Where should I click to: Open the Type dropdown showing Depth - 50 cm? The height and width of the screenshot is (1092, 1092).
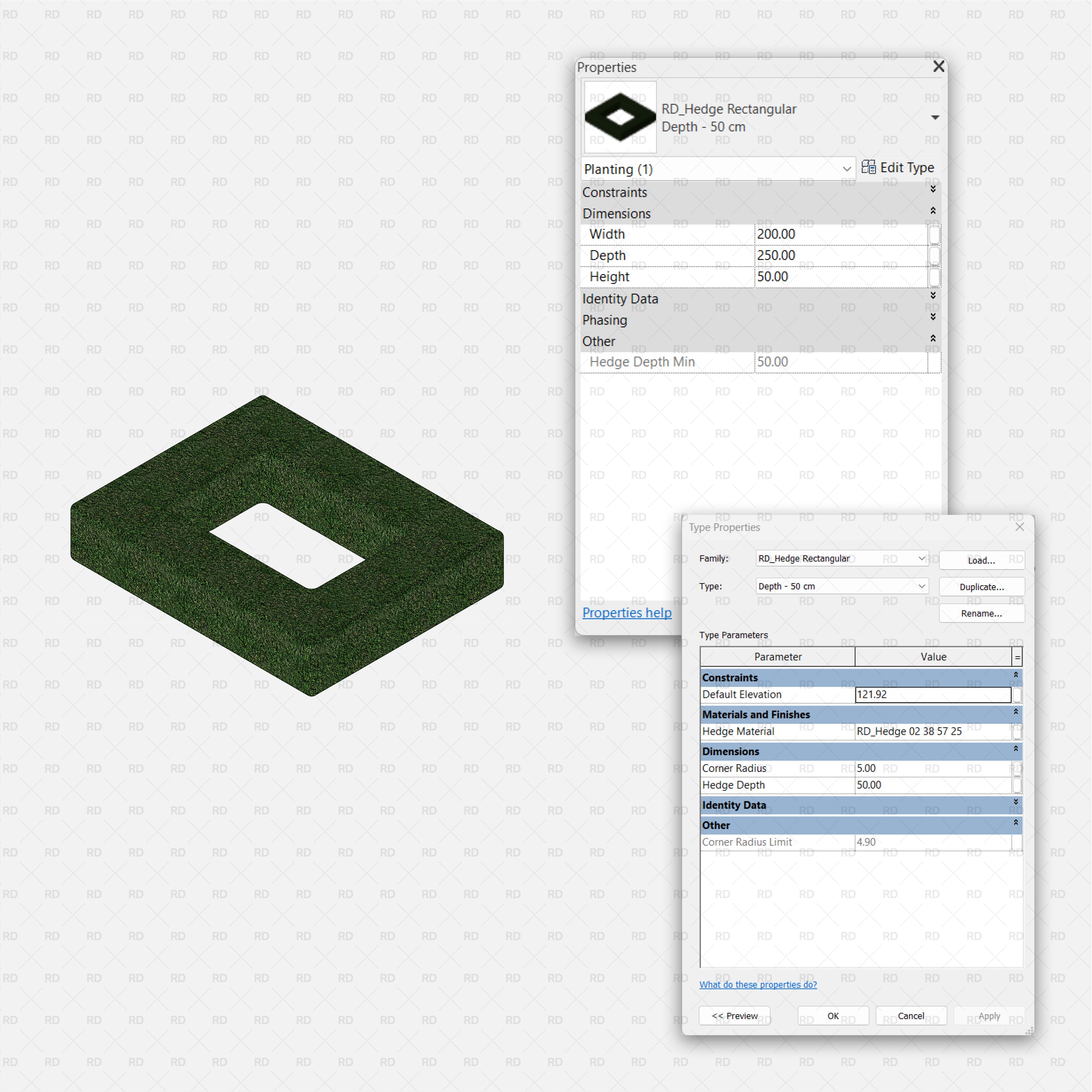tap(921, 586)
